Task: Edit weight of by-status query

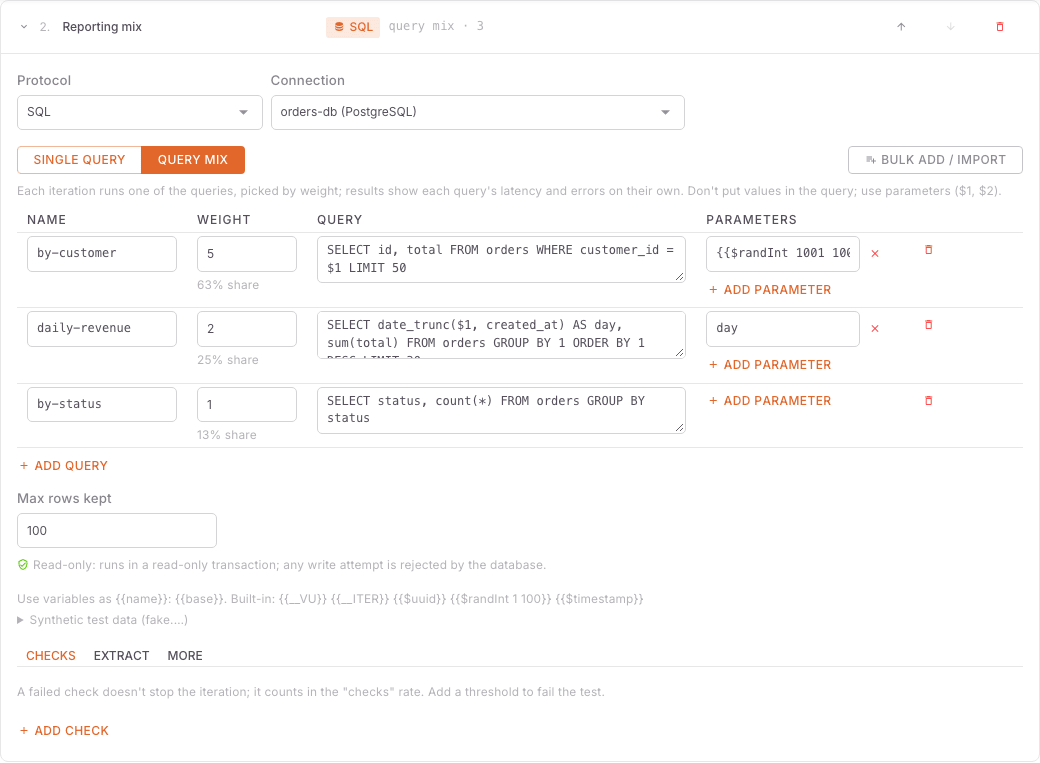Action: click(x=247, y=404)
